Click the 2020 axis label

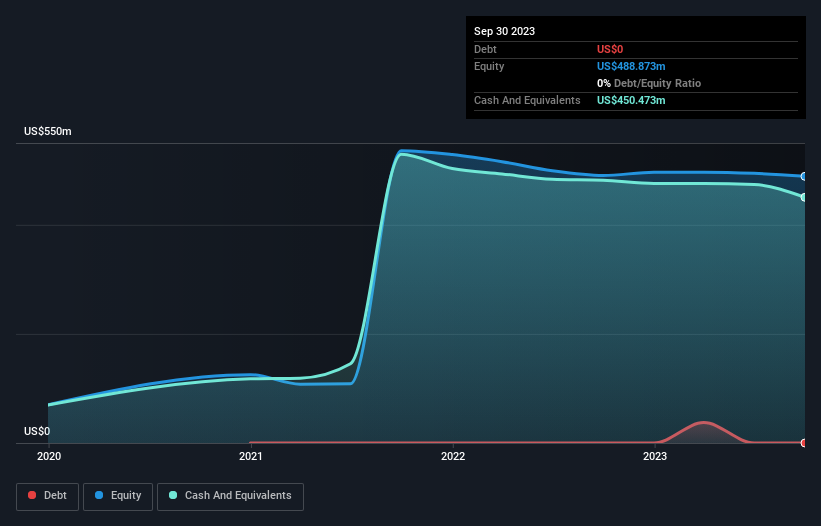49,456
